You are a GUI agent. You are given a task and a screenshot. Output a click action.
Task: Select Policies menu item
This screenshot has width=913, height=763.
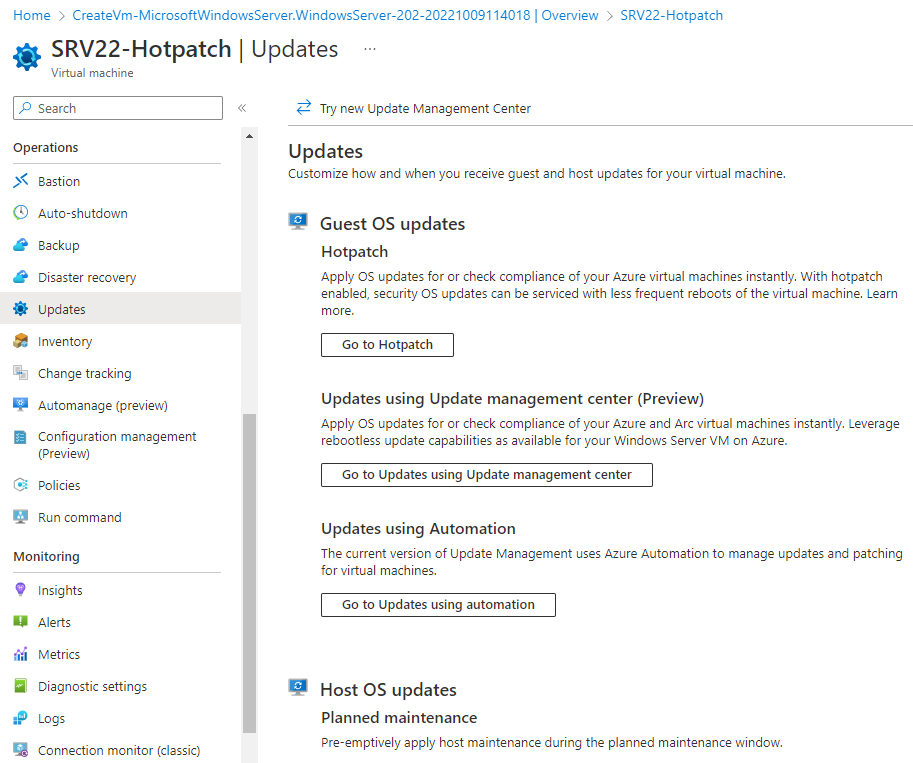(59, 485)
